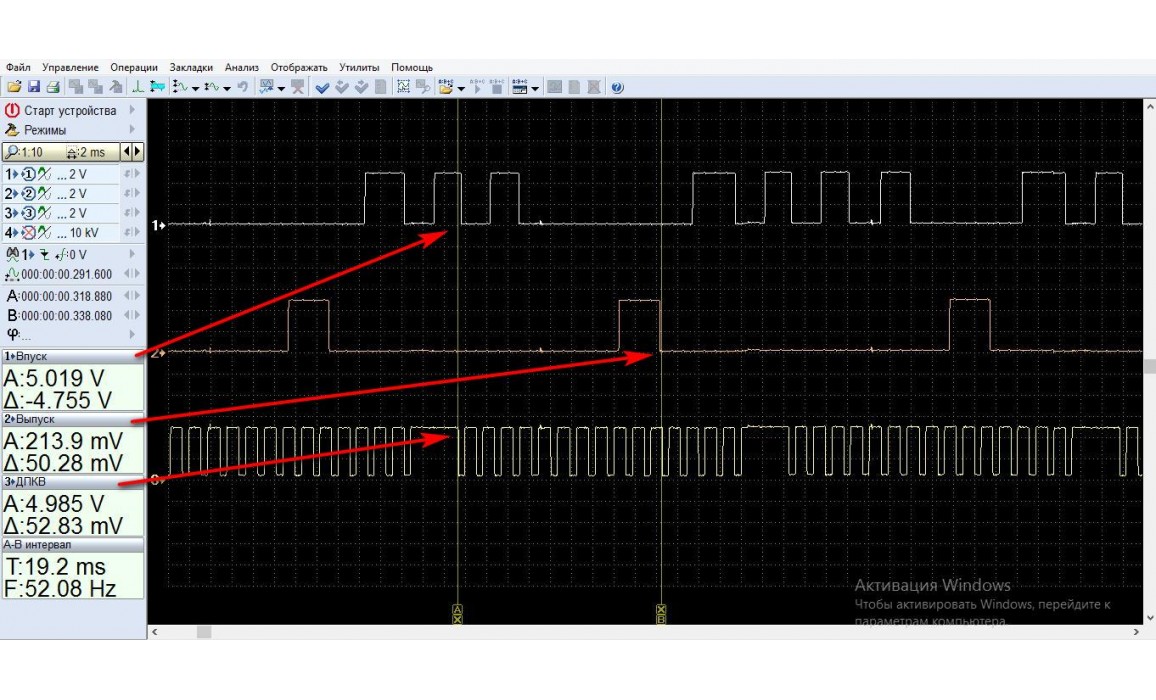This screenshot has height=700, width=1156.
Task: Click the printer icon in toolbar
Action: tap(53, 88)
